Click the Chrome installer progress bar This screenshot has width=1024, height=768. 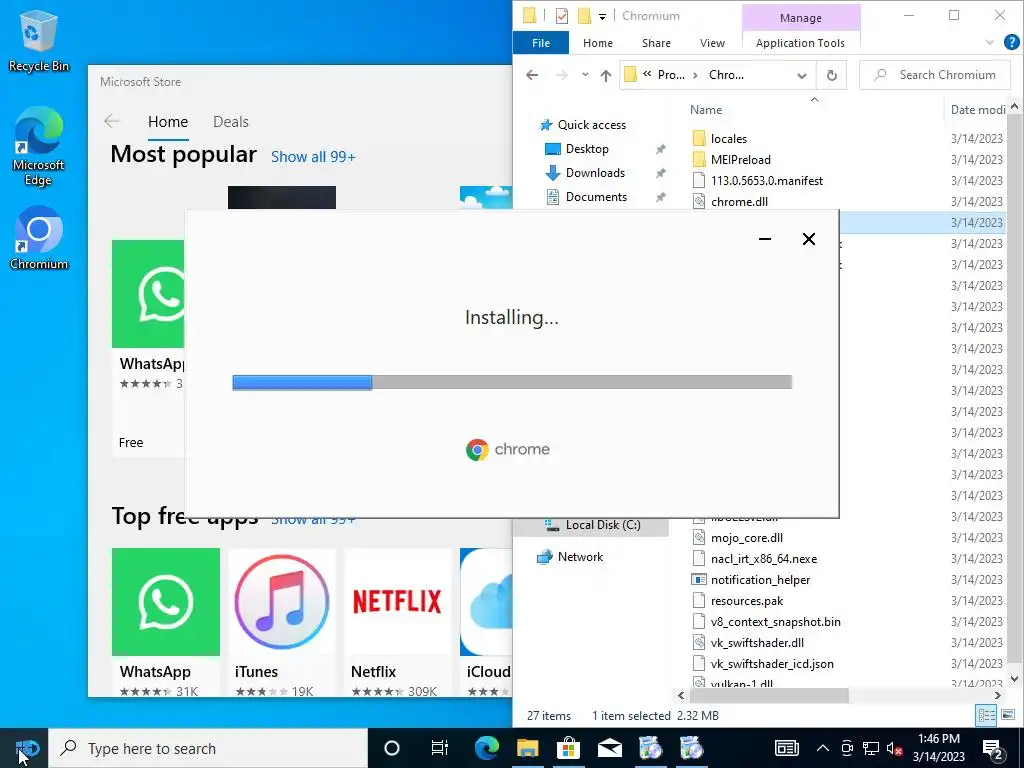tap(512, 382)
